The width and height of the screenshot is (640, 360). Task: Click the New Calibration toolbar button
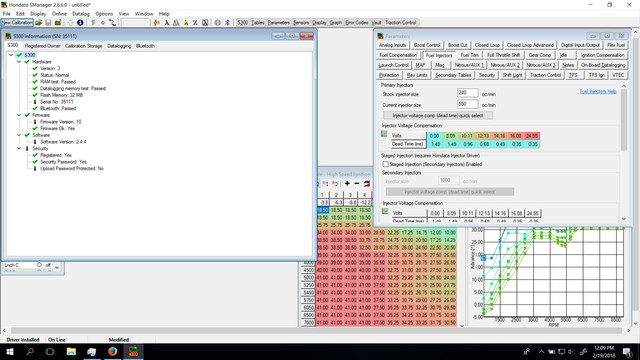(17, 22)
